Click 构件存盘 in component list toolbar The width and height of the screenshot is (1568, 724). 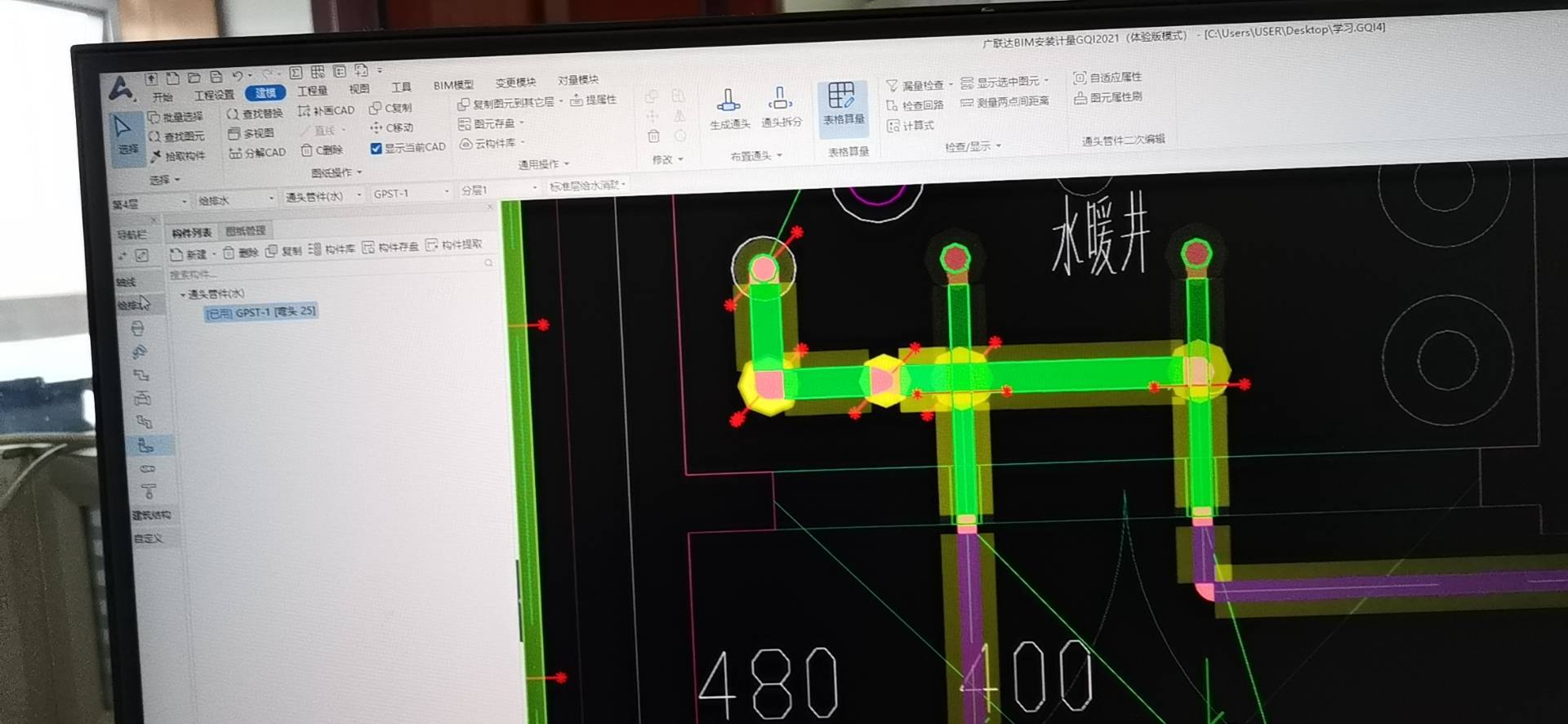[390, 246]
